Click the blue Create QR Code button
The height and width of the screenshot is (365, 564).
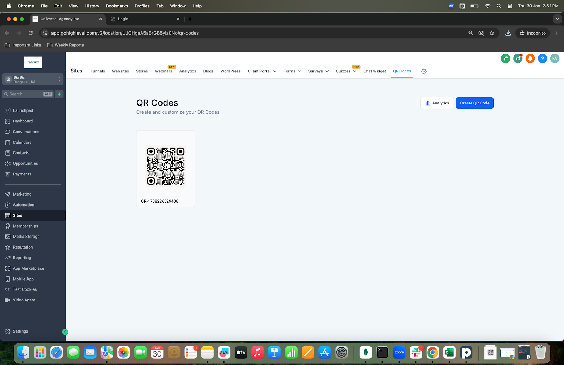474,103
